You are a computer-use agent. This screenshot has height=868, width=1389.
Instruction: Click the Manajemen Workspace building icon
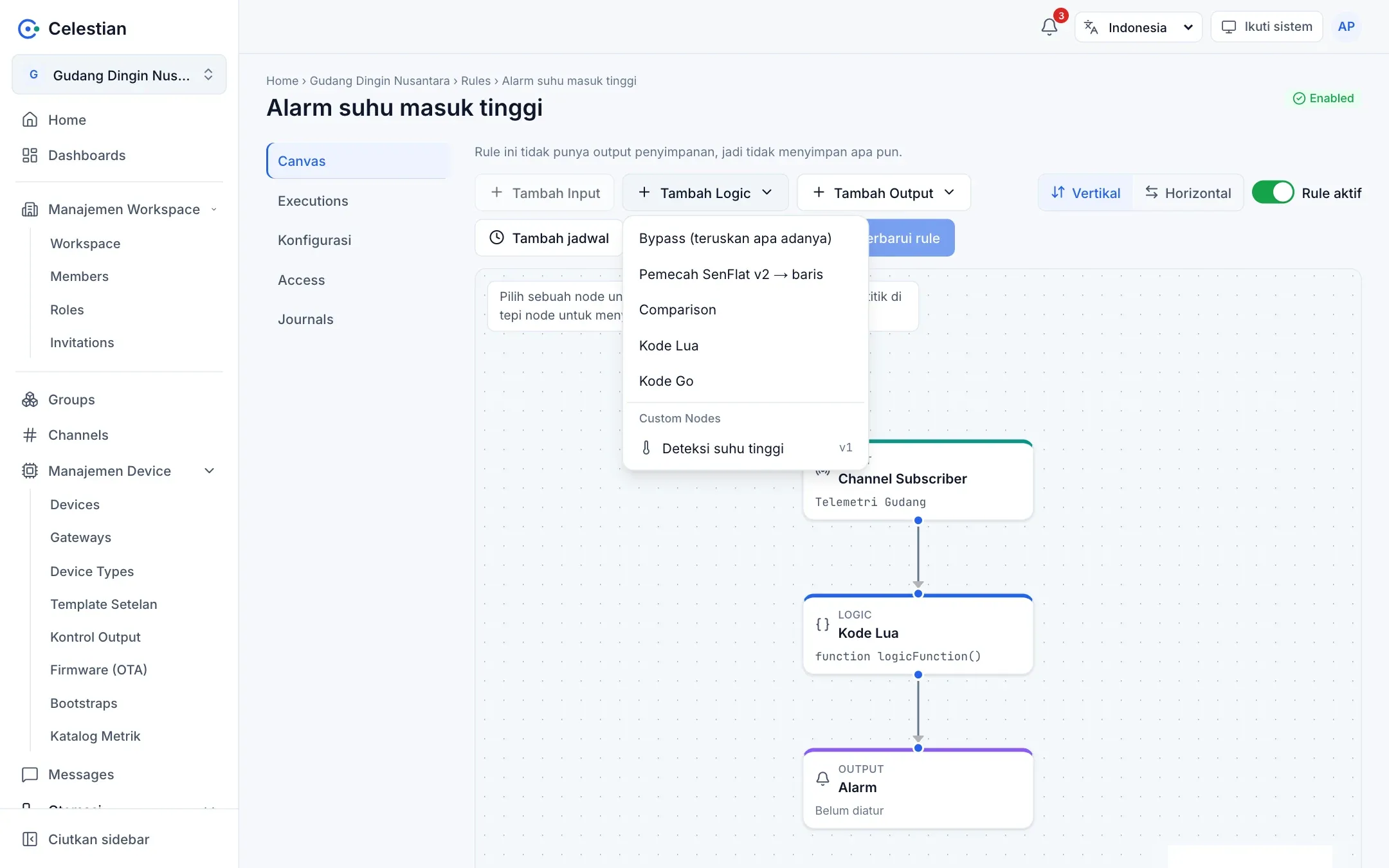point(30,209)
